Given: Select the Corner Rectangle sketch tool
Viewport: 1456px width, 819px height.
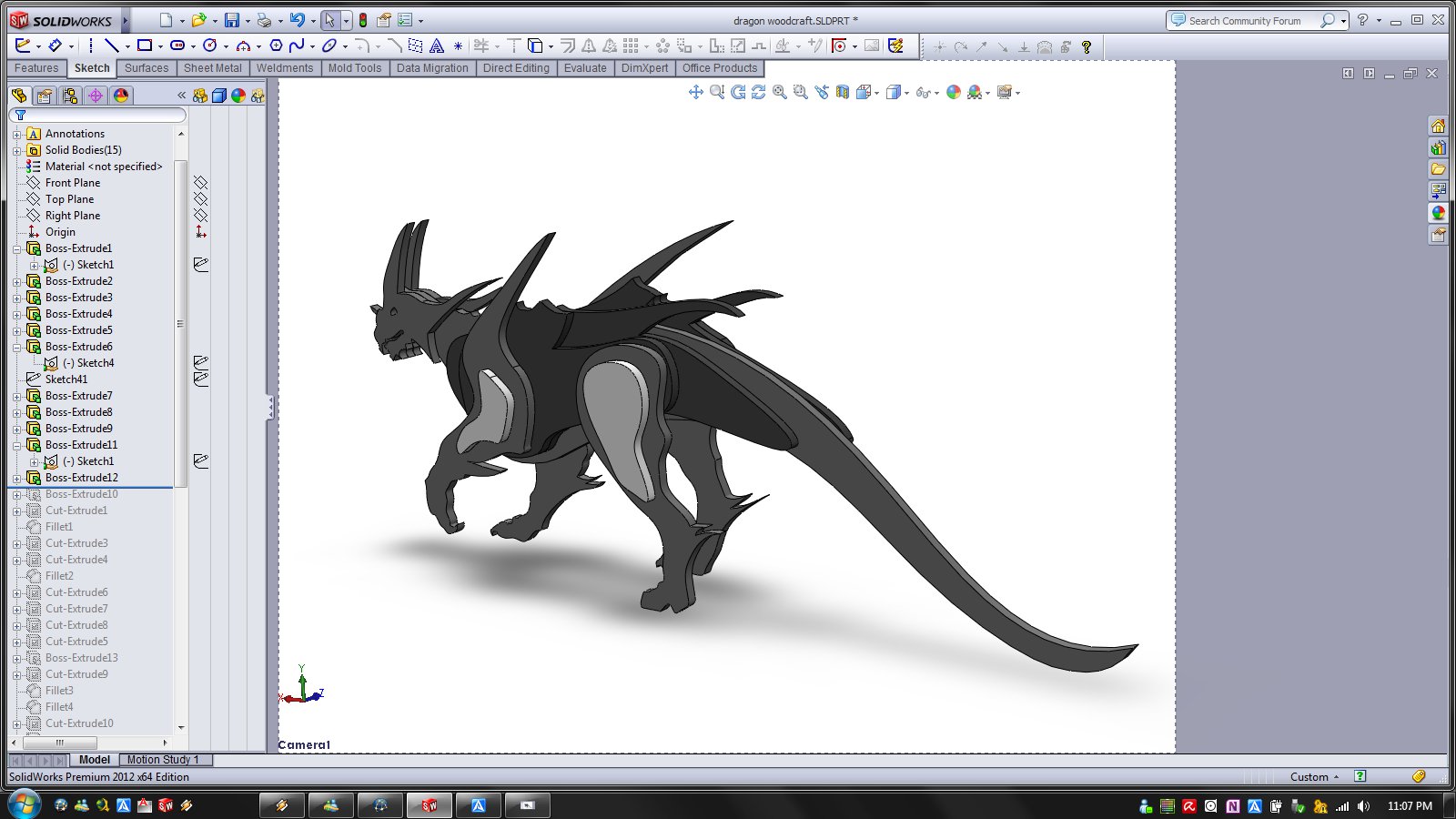Looking at the screenshot, I should pyautogui.click(x=145, y=45).
